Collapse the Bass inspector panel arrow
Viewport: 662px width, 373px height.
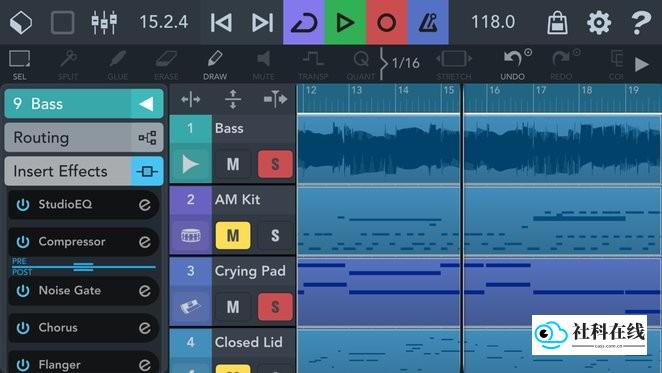click(x=147, y=104)
